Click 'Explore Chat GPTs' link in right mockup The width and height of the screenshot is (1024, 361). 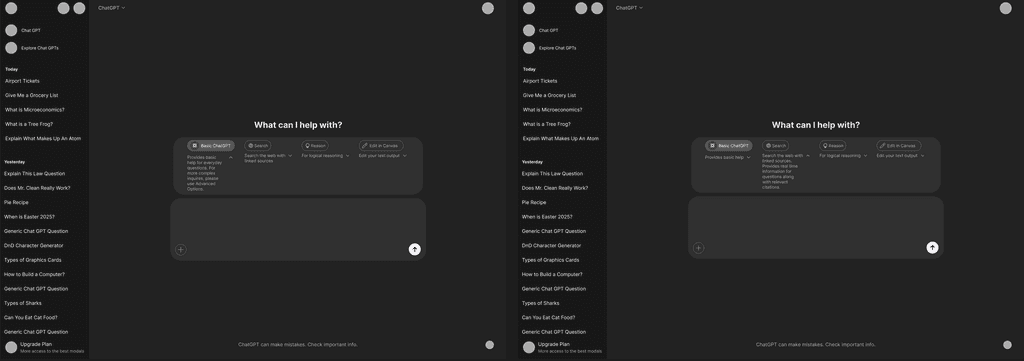click(557, 48)
